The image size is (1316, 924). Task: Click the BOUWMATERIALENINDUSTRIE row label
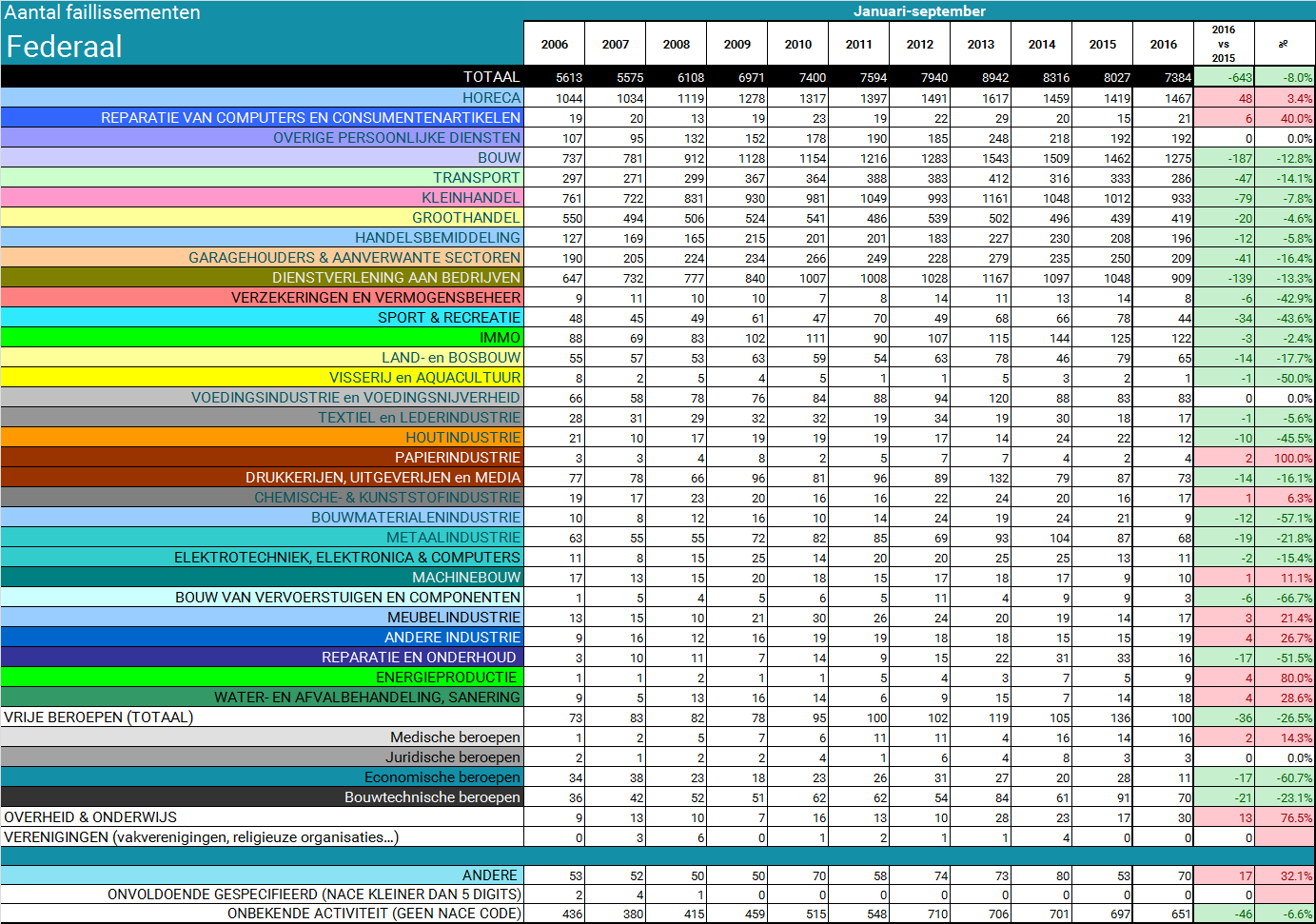[x=416, y=517]
